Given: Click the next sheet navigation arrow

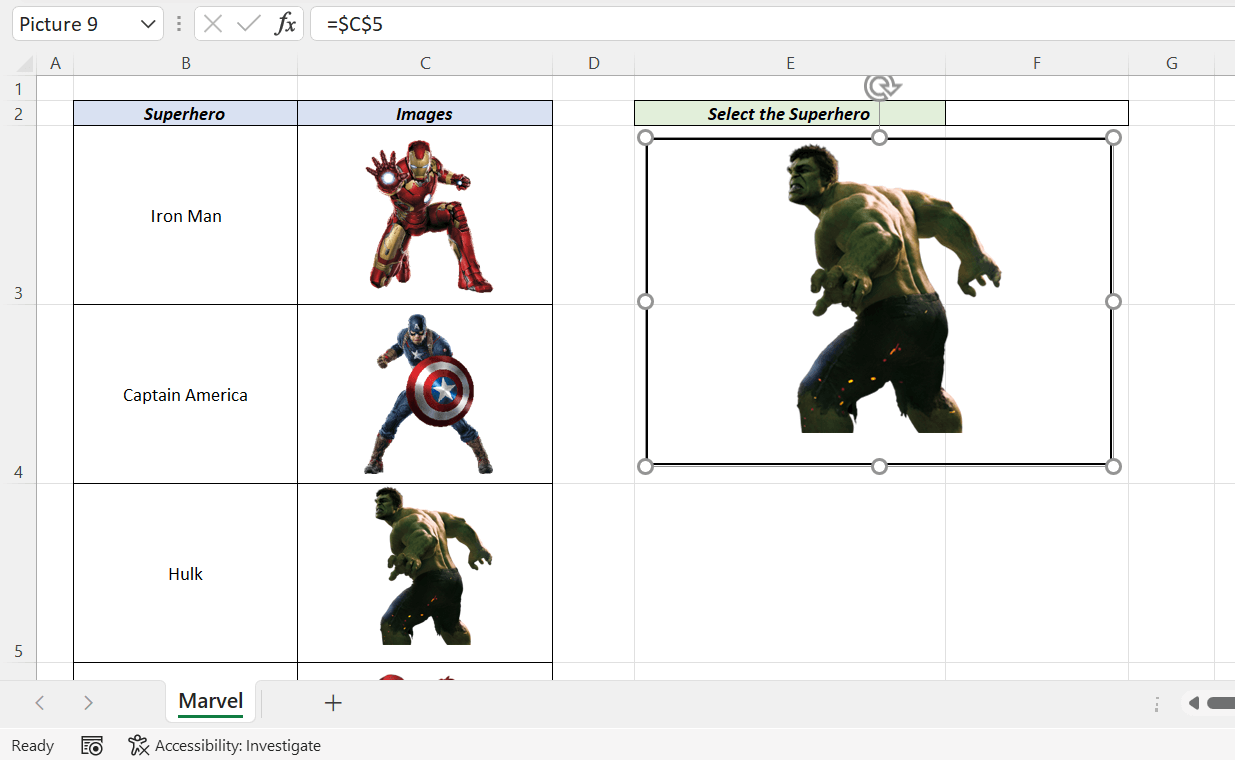Looking at the screenshot, I should click(88, 702).
